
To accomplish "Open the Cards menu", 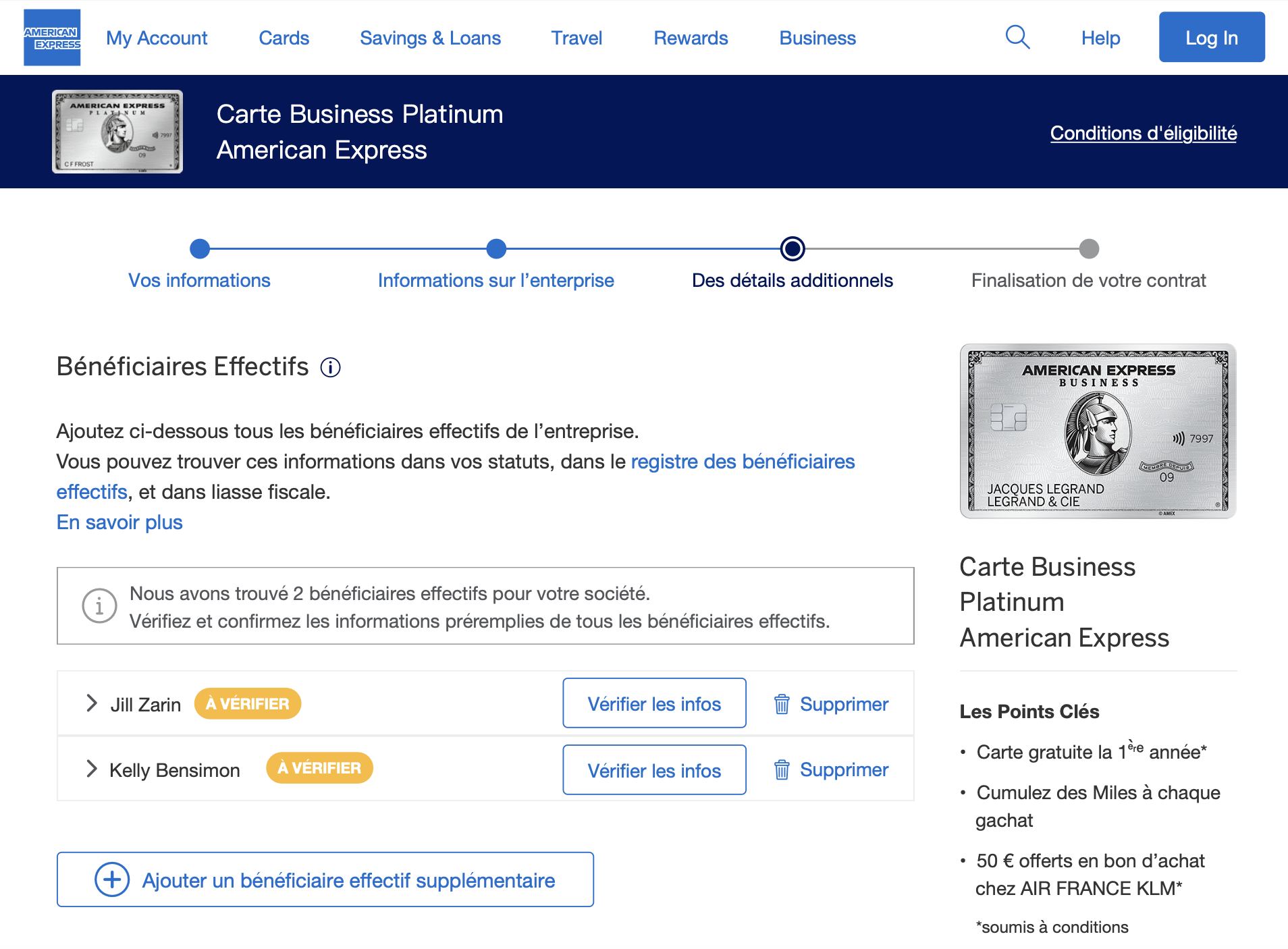I will pos(284,38).
